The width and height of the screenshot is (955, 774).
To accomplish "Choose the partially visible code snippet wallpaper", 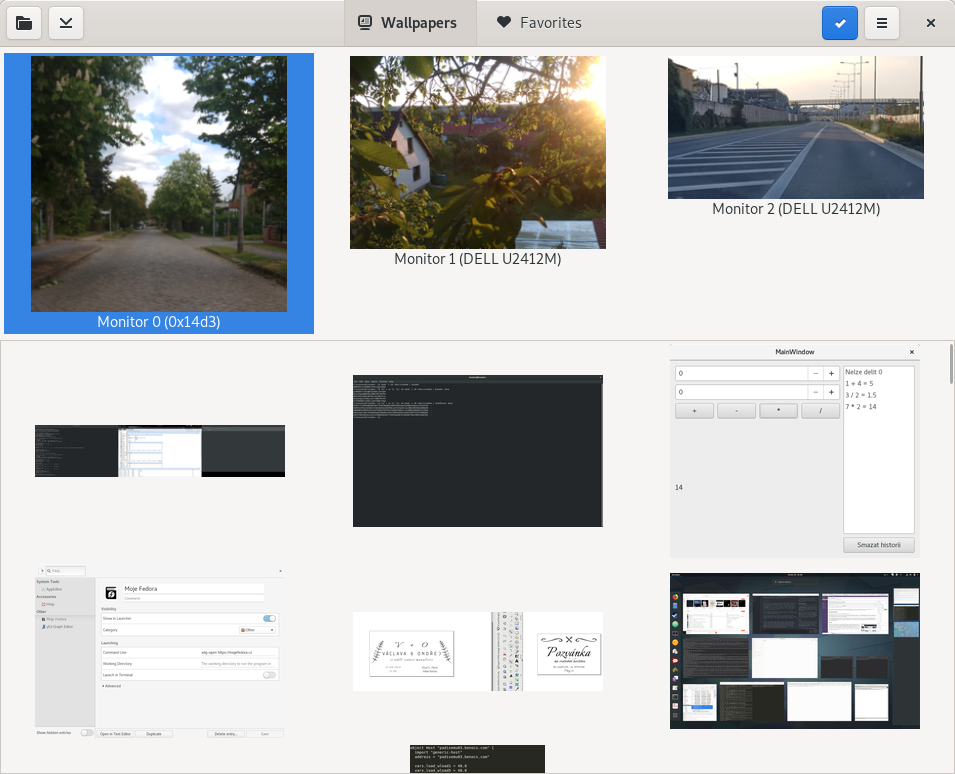I will point(477,759).
